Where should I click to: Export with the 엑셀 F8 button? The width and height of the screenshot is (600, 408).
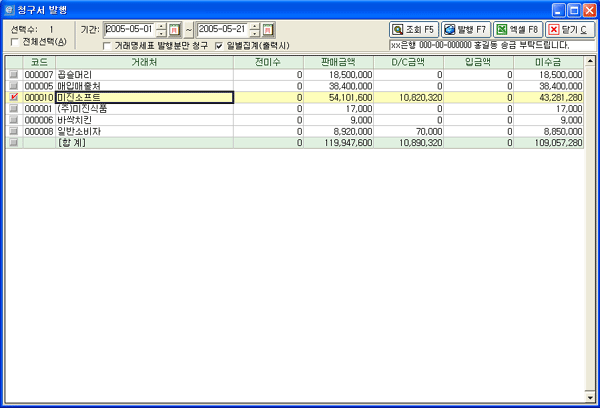(518, 29)
